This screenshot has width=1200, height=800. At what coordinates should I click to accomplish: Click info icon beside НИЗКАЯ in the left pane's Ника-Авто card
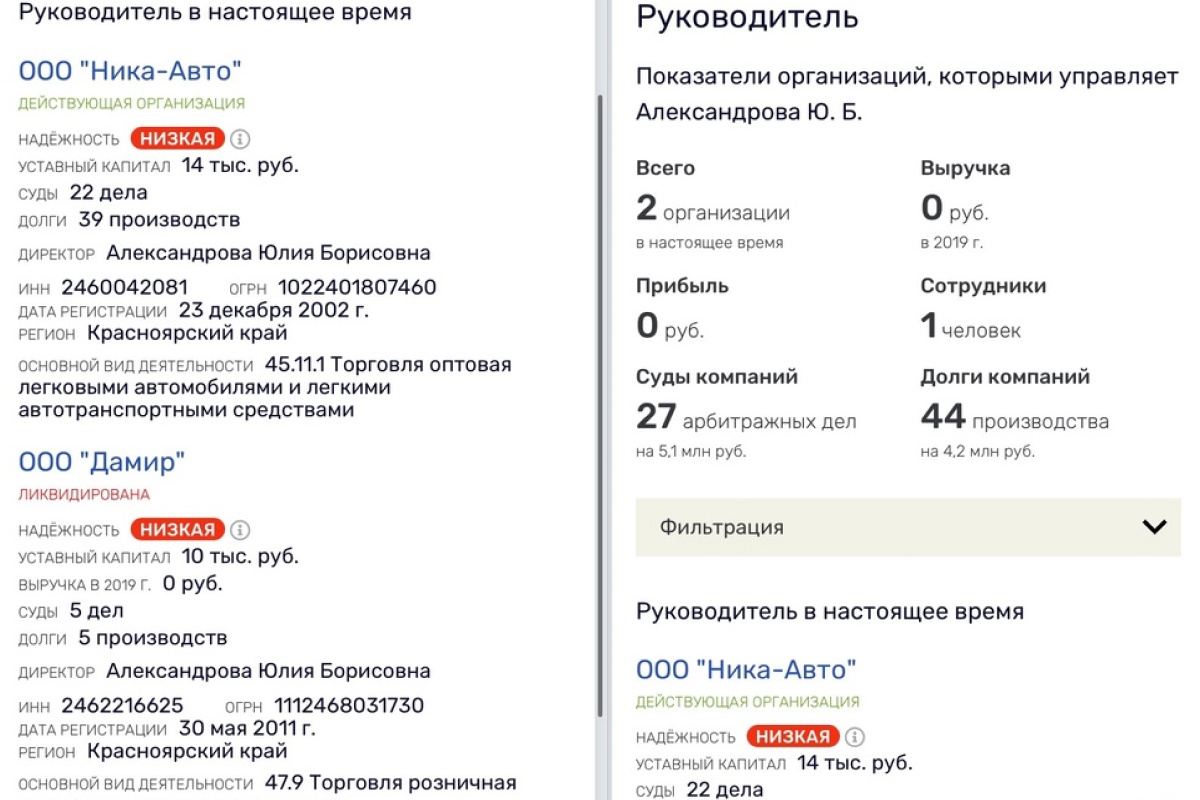pyautogui.click(x=240, y=139)
